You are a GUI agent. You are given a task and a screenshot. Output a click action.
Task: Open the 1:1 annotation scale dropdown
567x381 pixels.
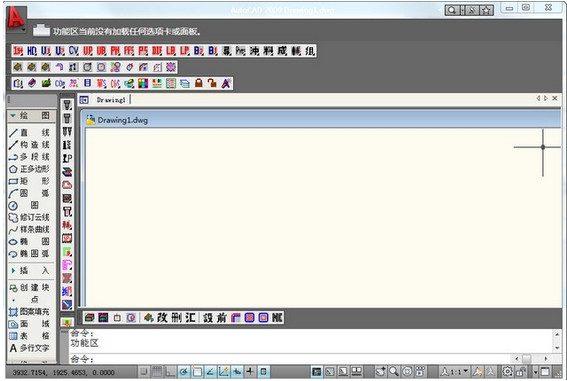[x=455, y=372]
